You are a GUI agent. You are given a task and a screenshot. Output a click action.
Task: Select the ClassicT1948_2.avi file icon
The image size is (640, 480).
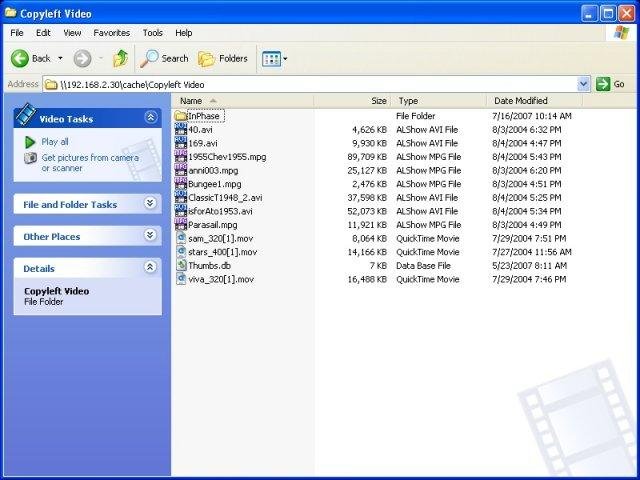[180, 198]
